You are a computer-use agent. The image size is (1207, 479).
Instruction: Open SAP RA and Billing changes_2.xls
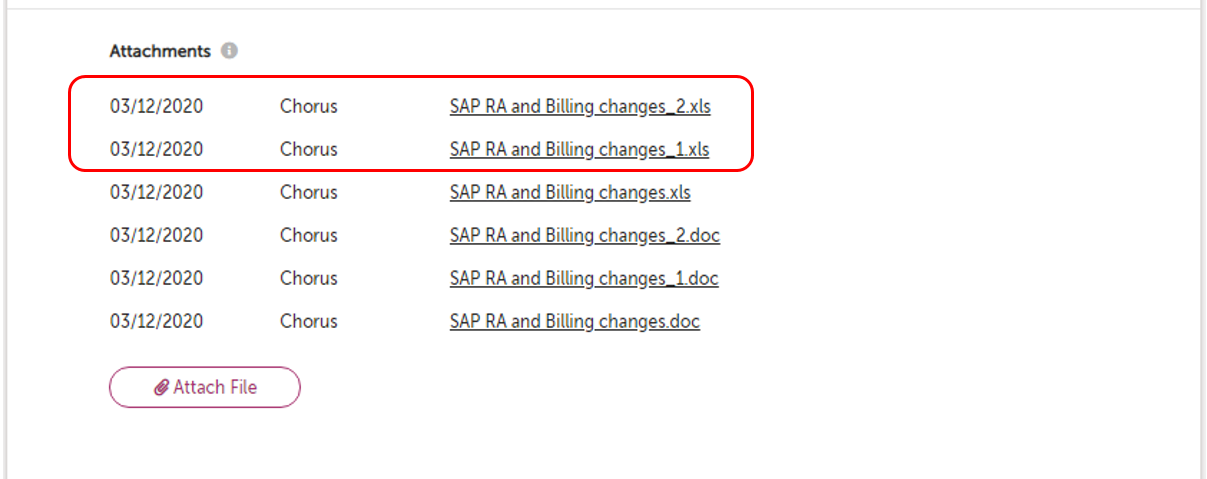coord(580,106)
